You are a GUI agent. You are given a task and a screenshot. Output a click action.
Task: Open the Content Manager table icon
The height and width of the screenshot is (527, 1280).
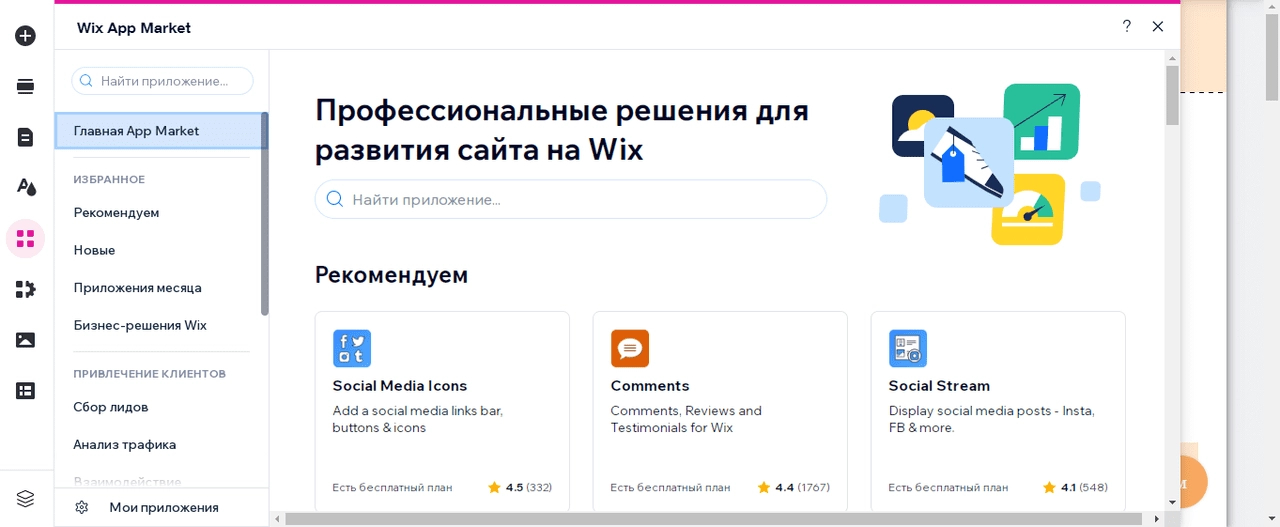point(25,391)
